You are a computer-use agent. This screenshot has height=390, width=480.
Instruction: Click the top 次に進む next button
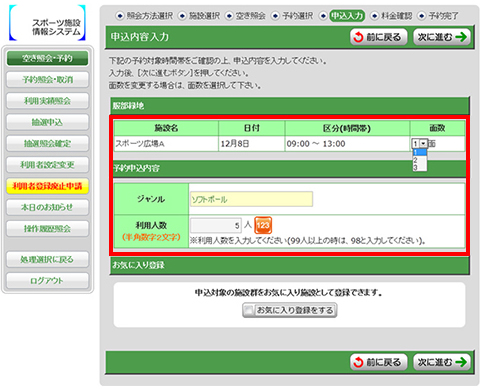click(442, 37)
